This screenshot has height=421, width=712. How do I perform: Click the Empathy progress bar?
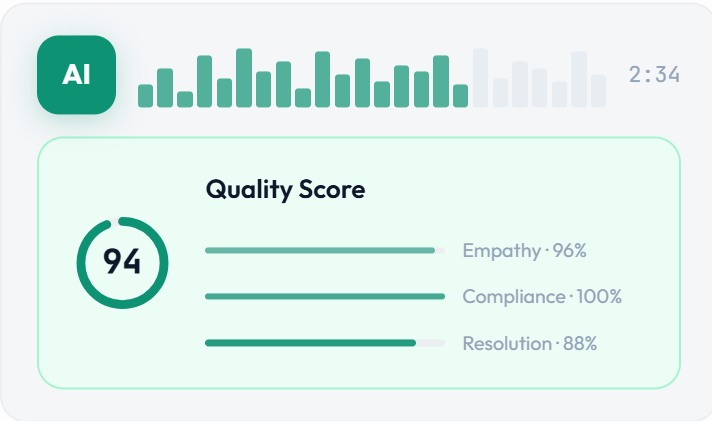pyautogui.click(x=320, y=250)
